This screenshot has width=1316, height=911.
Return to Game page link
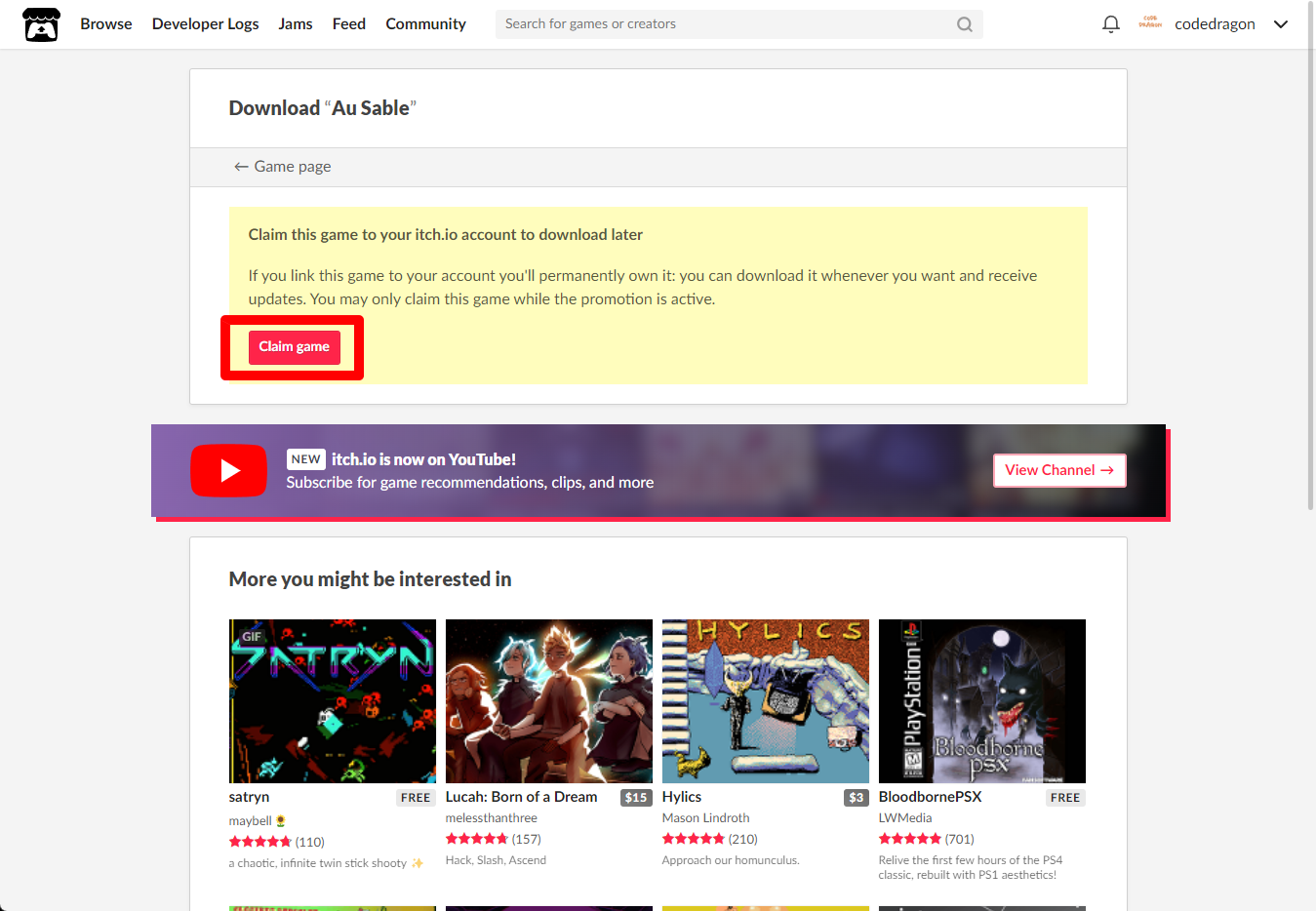(282, 167)
